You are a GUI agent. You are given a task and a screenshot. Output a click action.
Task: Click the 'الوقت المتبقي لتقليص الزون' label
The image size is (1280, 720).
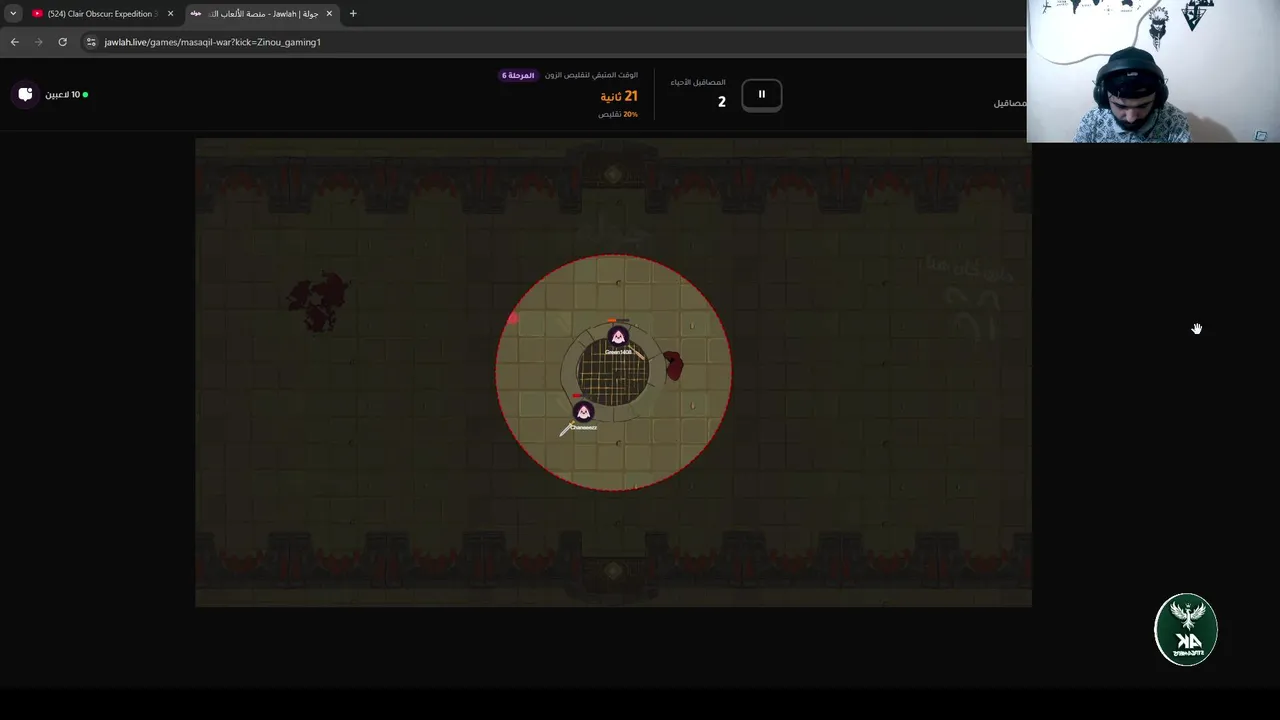591,76
